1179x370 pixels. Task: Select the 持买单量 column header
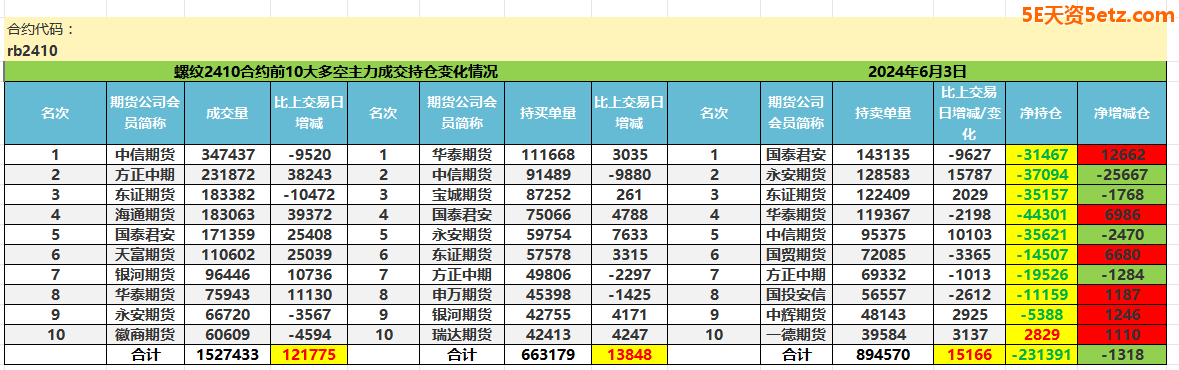click(x=548, y=114)
